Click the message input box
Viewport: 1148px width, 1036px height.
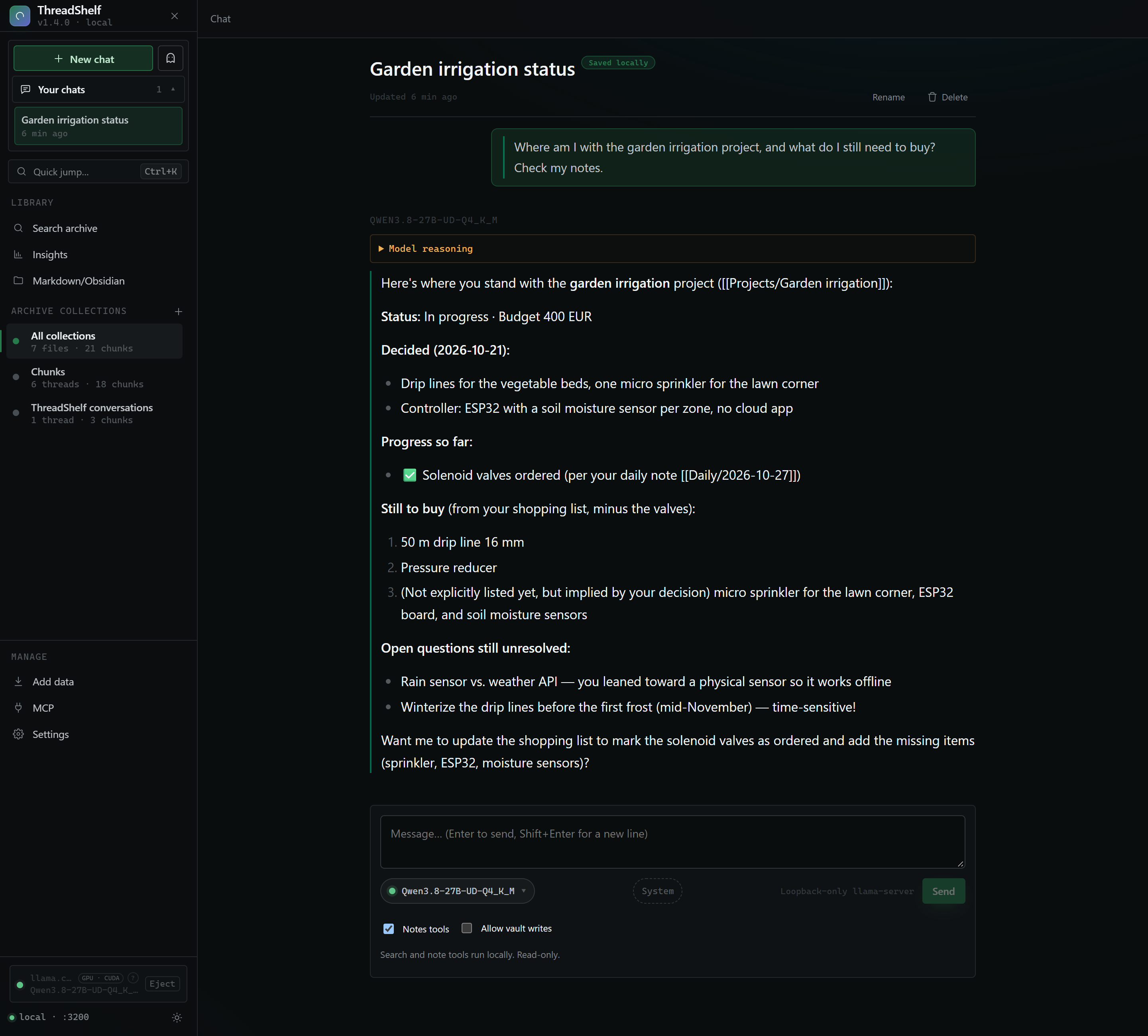[x=672, y=842]
